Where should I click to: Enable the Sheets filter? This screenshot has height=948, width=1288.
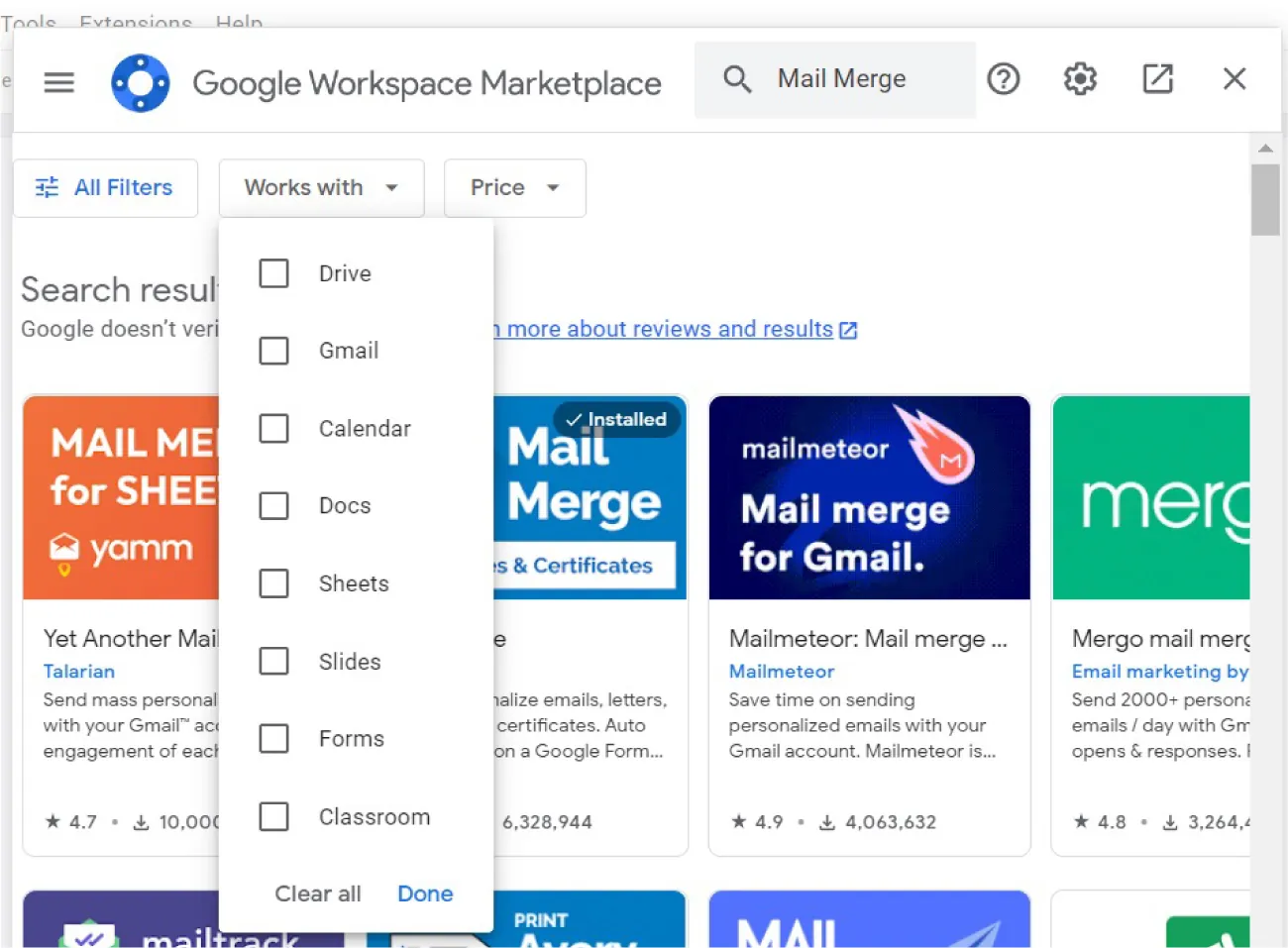point(273,583)
